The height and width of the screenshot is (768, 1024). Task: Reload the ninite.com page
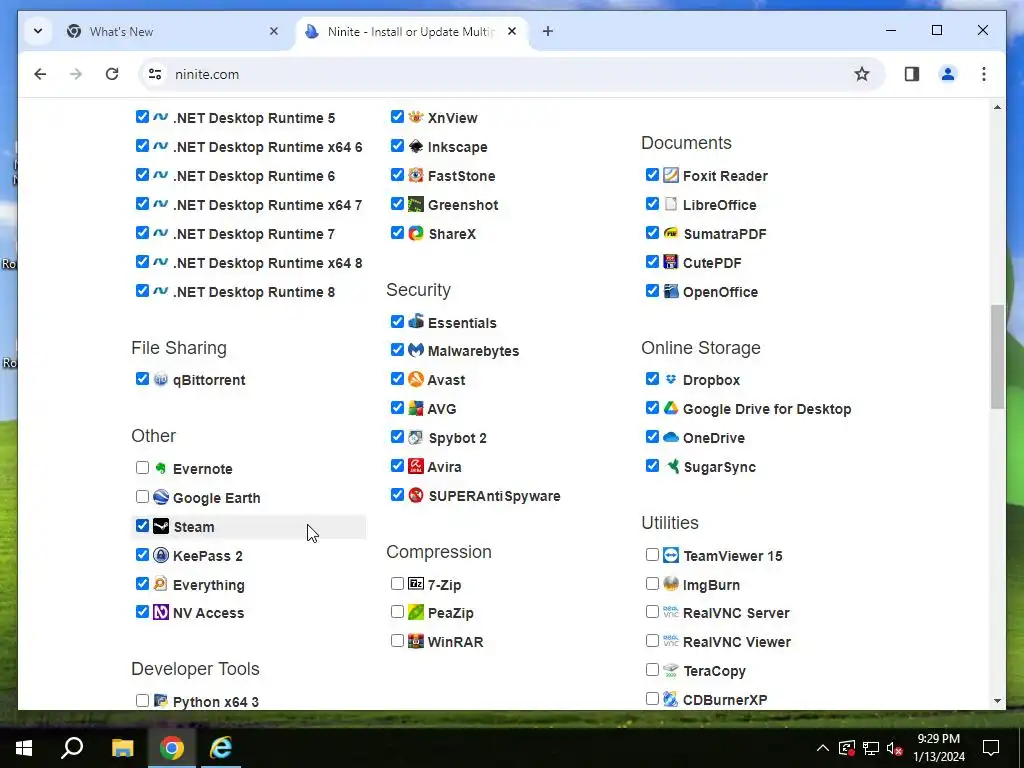pyautogui.click(x=112, y=74)
